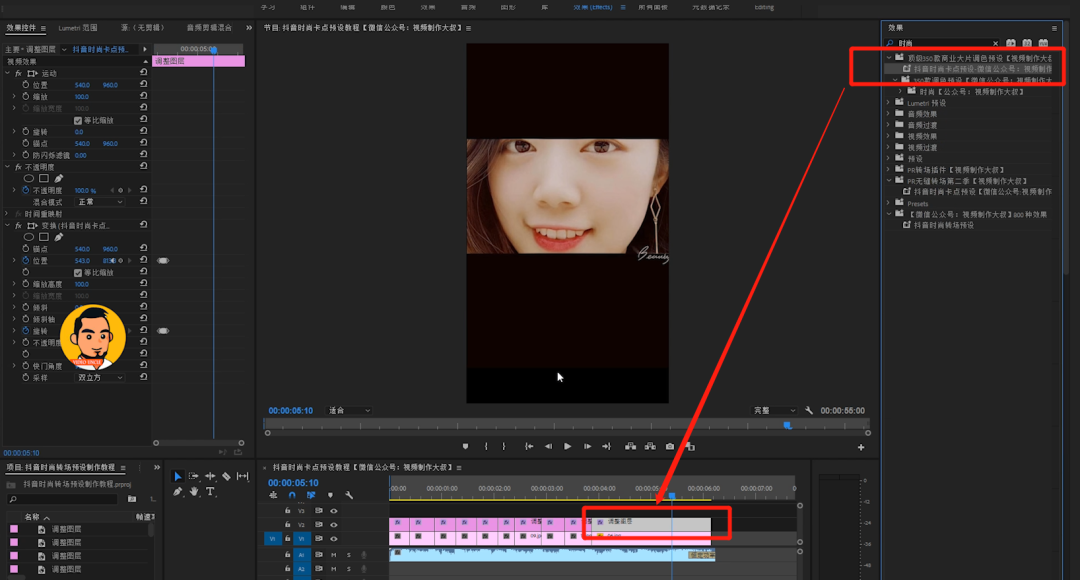Solo audio track A1
Viewport: 1080px width, 580px height.
349,555
